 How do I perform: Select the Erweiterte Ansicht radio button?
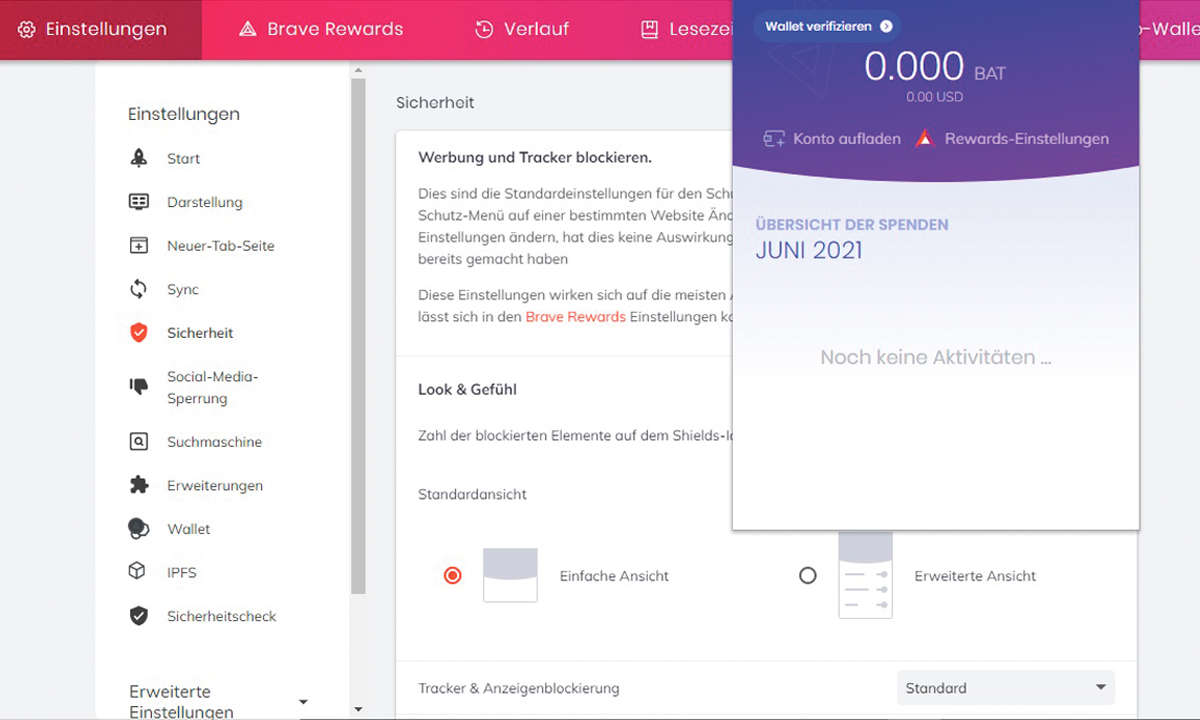808,575
